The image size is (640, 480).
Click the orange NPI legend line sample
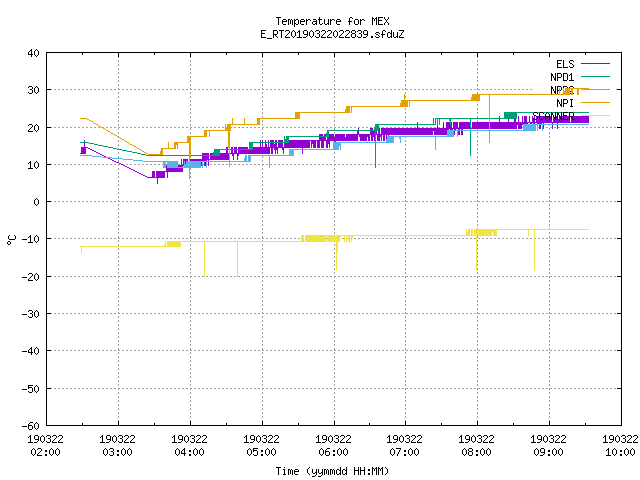(595, 102)
